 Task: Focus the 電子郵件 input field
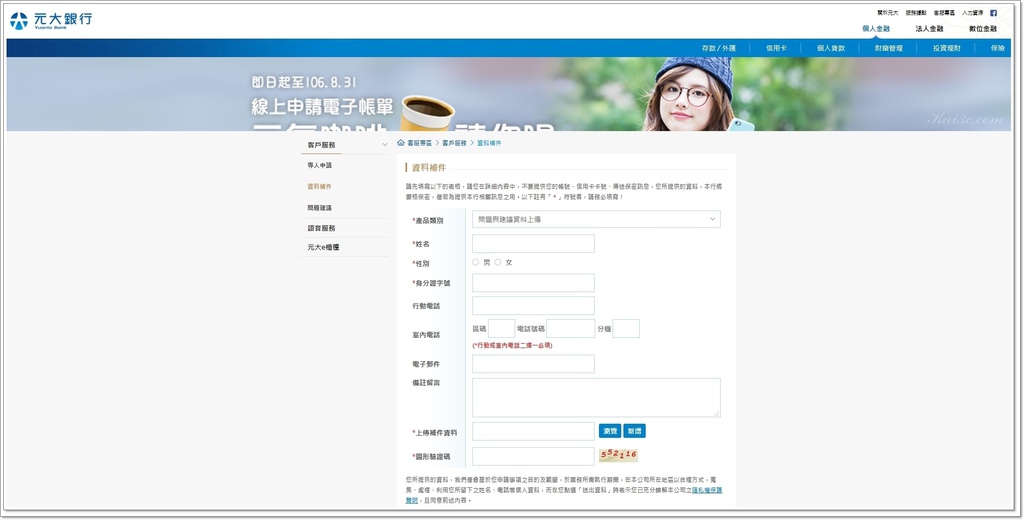(533, 364)
